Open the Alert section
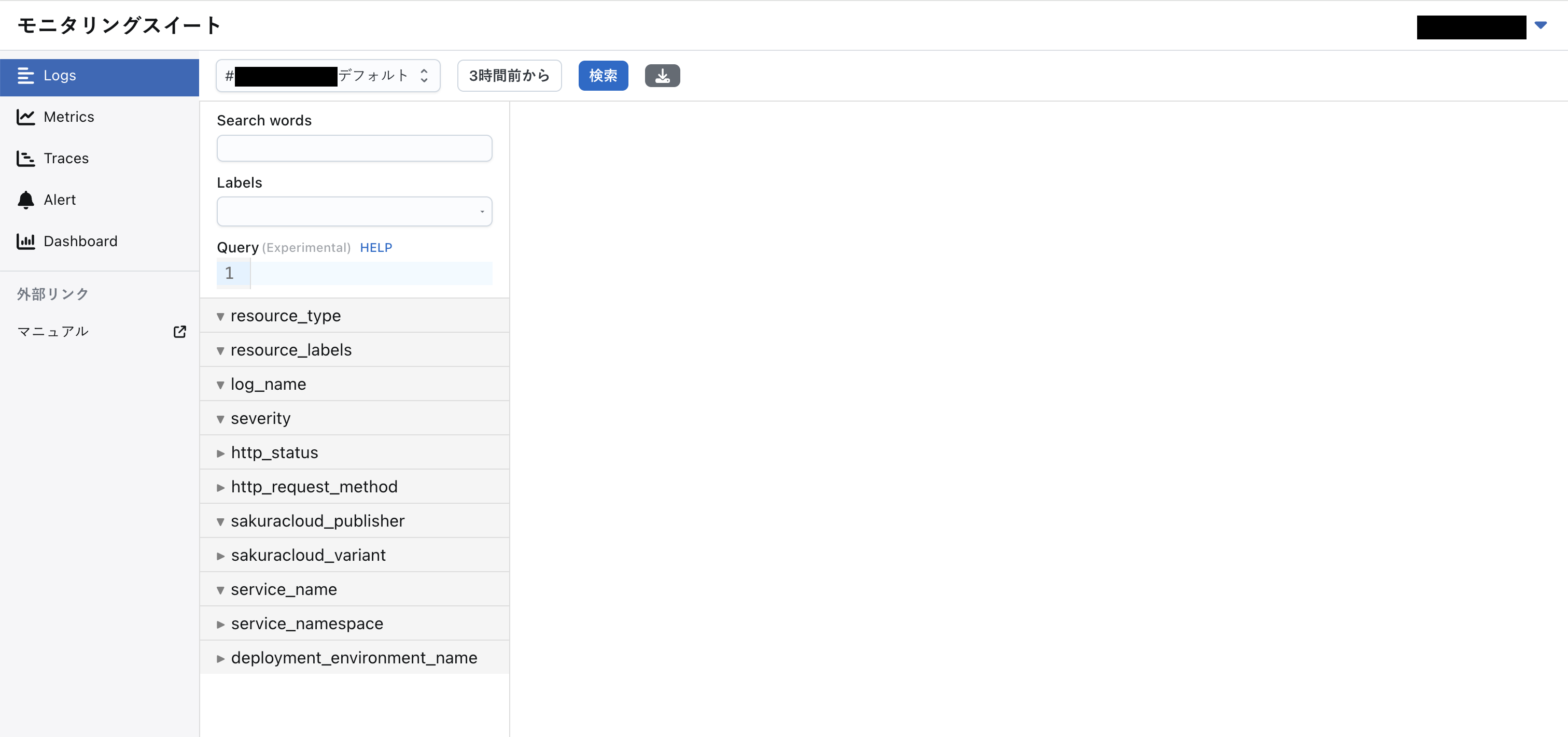Viewport: 1568px width, 737px height. [99, 200]
